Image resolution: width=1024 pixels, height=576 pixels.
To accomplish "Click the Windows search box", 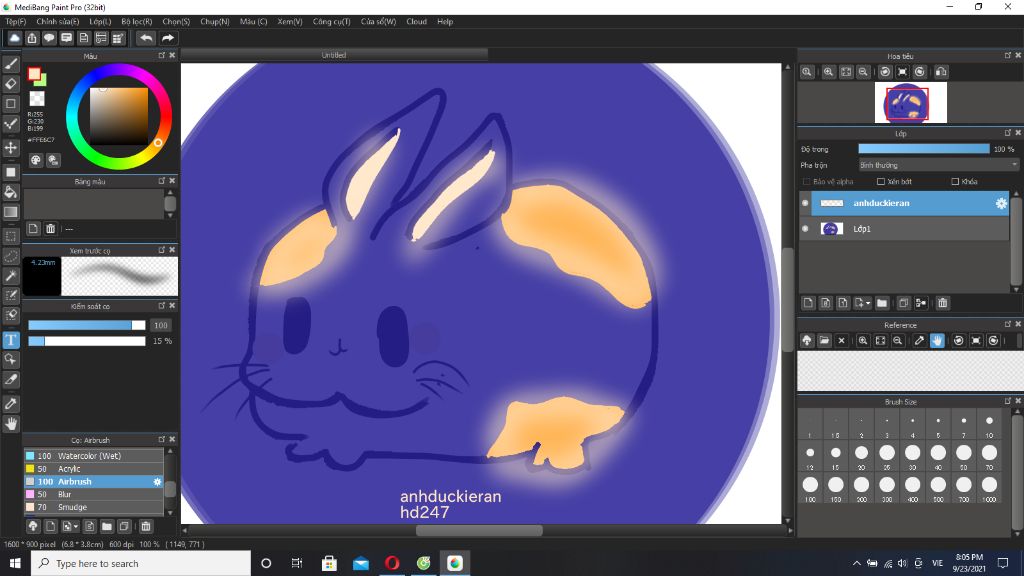I will tap(140, 563).
